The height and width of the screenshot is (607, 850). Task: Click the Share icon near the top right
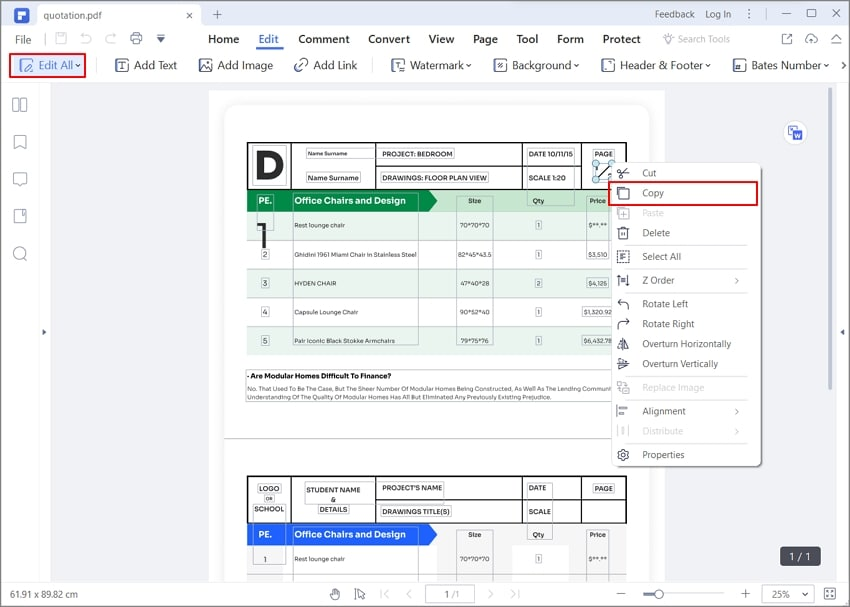[x=787, y=38]
